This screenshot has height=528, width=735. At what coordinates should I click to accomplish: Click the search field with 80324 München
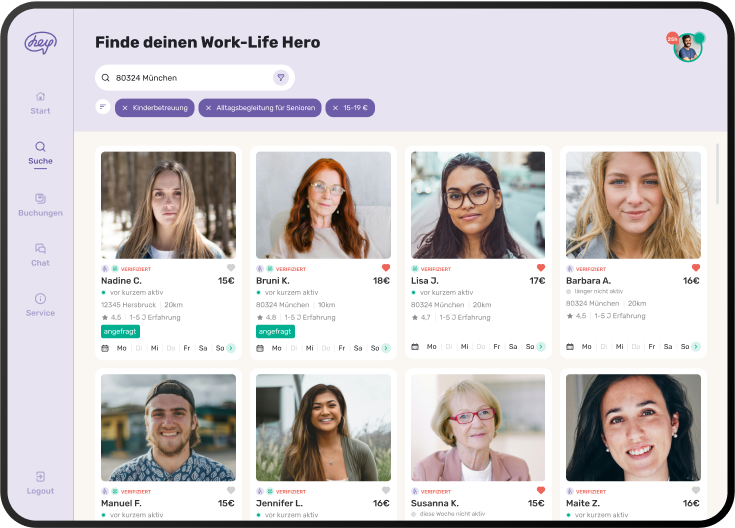tap(195, 77)
